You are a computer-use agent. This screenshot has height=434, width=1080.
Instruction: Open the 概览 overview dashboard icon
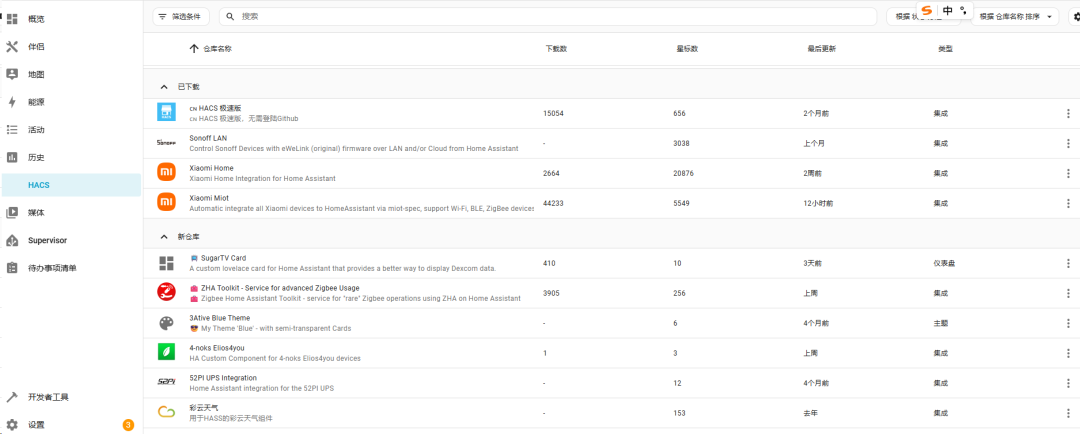pos(12,19)
